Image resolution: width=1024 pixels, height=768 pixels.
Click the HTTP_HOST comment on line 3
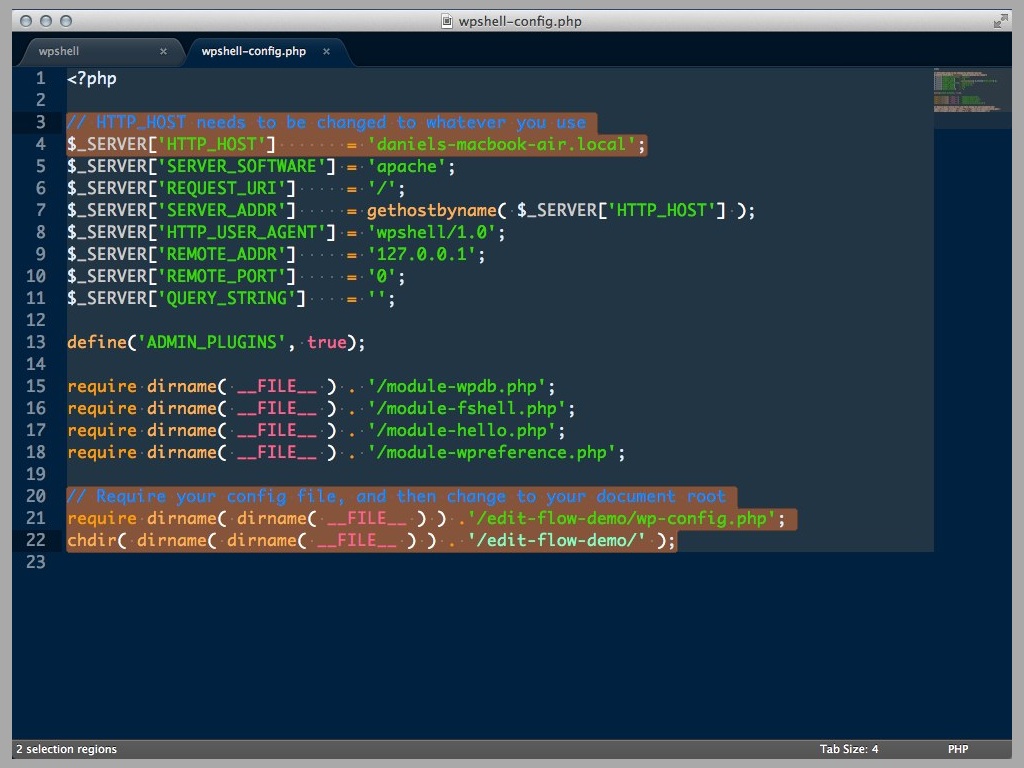coord(326,122)
